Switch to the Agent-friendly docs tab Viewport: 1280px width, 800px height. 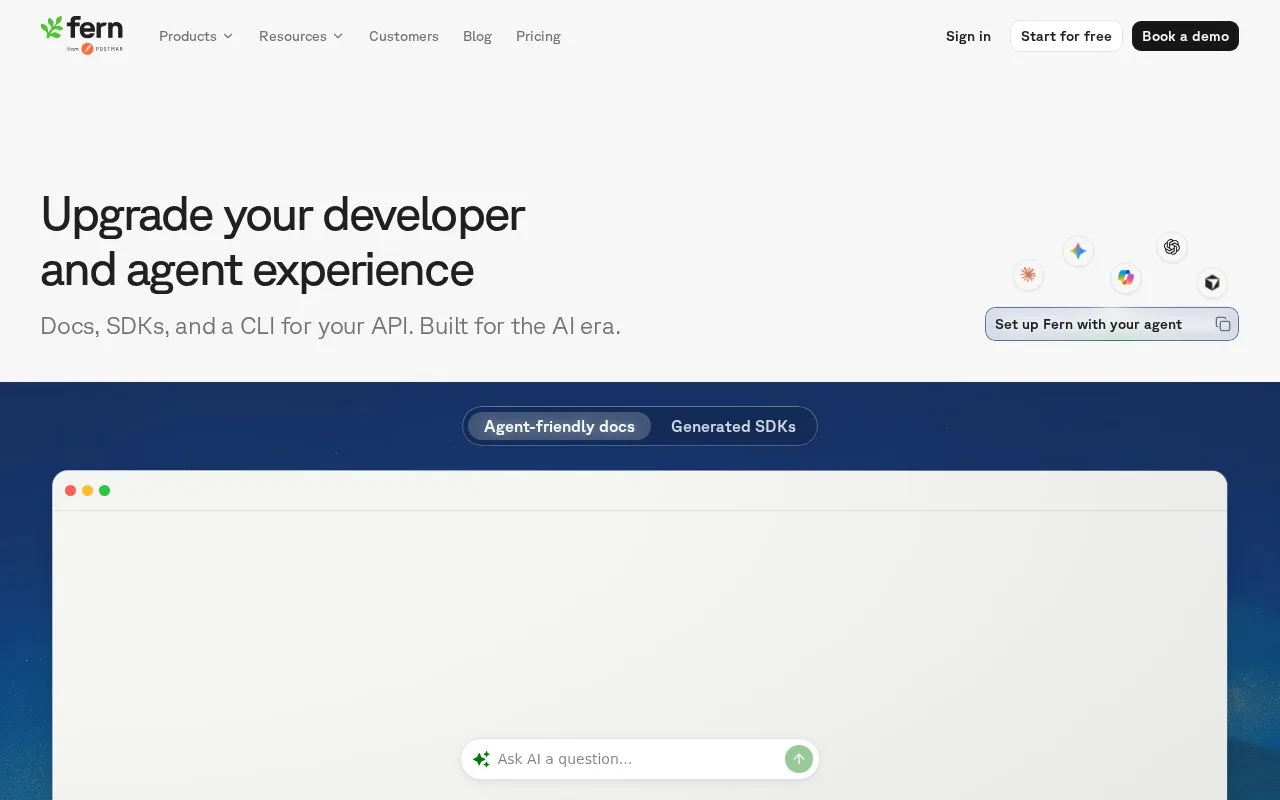tap(559, 426)
